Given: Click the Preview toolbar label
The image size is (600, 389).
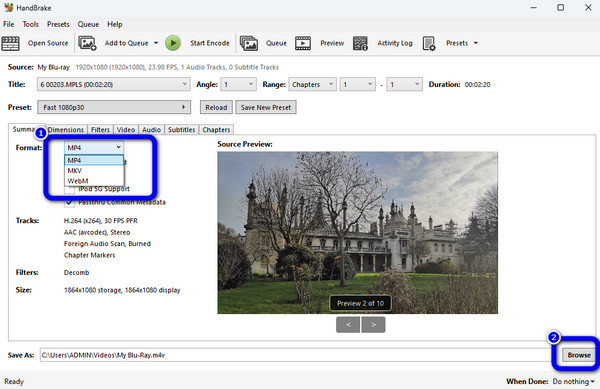Looking at the screenshot, I should tap(332, 43).
